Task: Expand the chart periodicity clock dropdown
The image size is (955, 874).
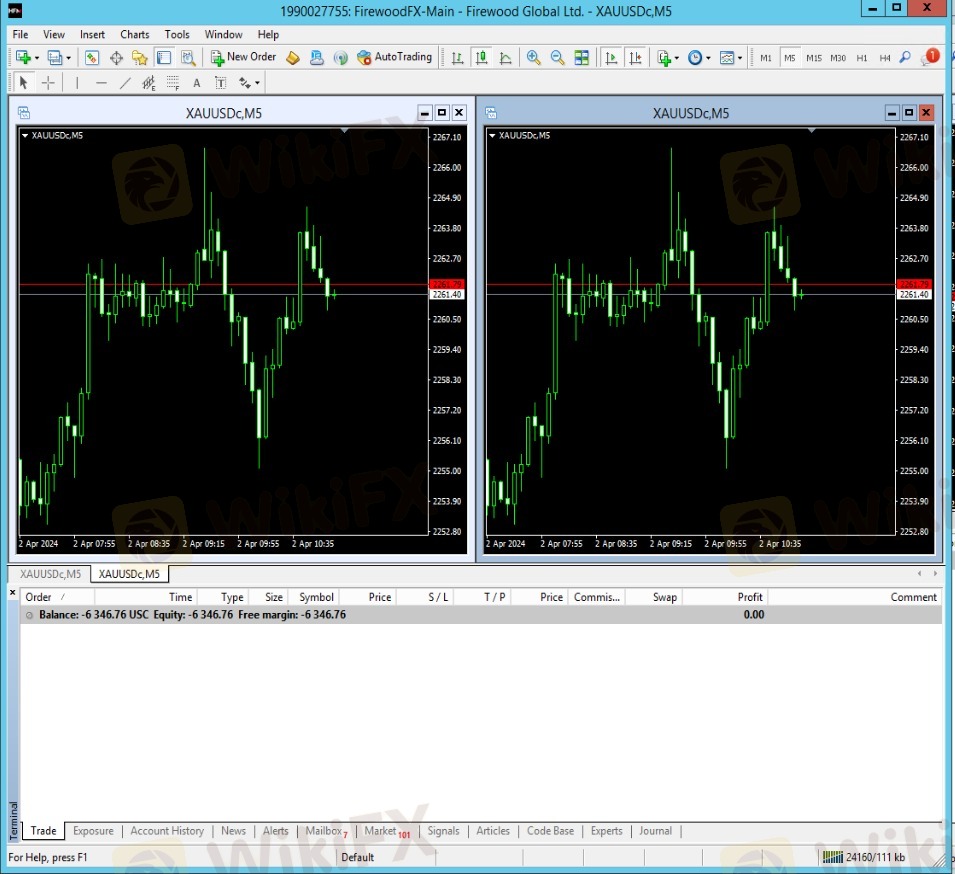Action: click(x=709, y=58)
